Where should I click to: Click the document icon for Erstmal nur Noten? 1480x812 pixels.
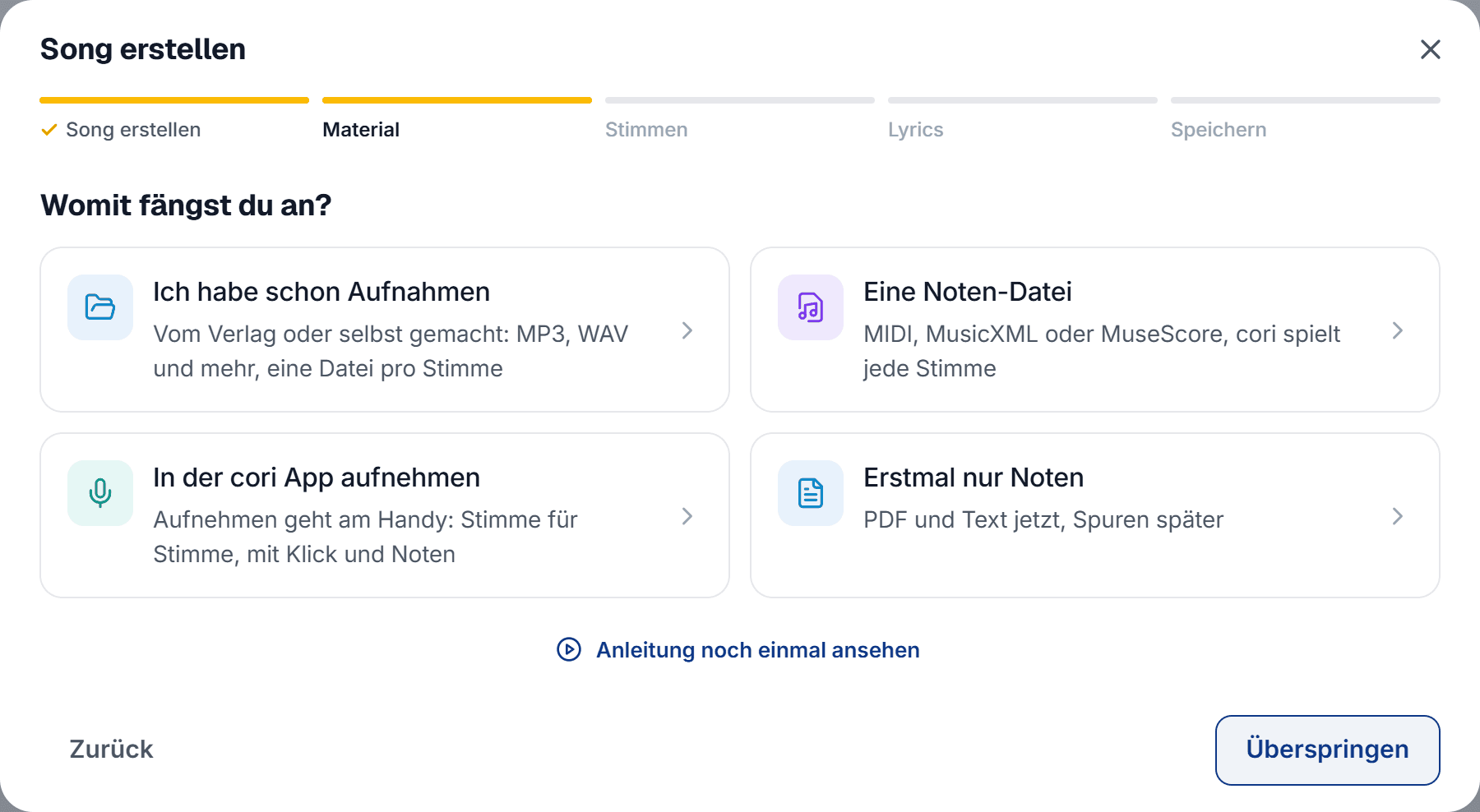click(811, 493)
